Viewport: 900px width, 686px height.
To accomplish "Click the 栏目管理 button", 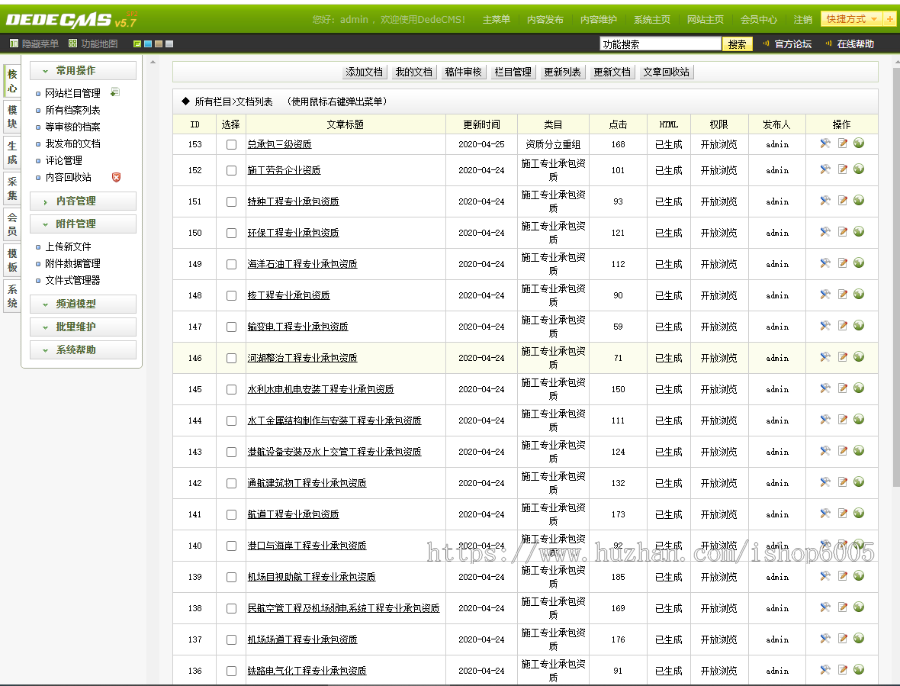I will tap(513, 72).
